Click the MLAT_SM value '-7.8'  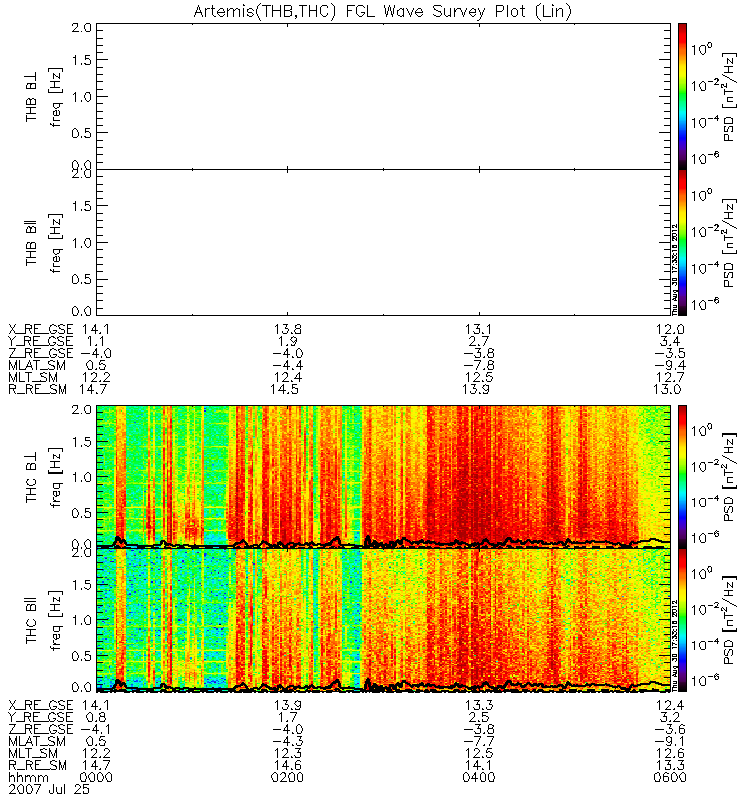pos(479,365)
